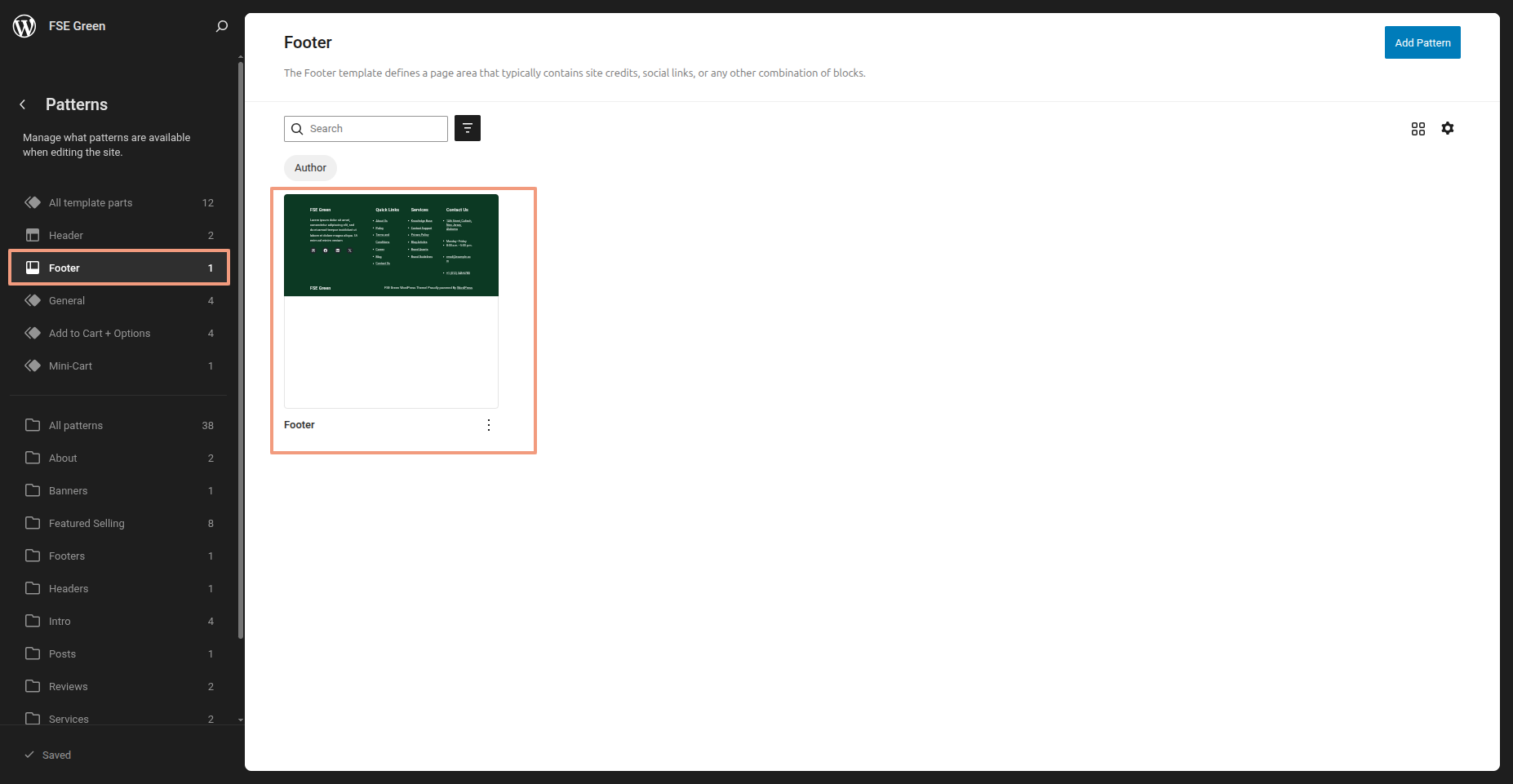
Task: Click the Add Pattern button
Action: (x=1422, y=42)
